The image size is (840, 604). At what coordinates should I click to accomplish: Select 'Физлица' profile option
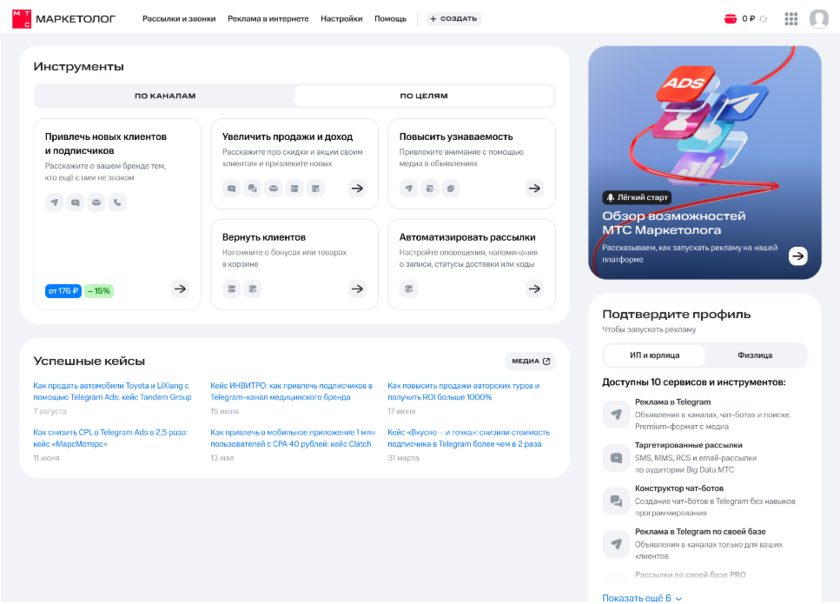click(755, 355)
